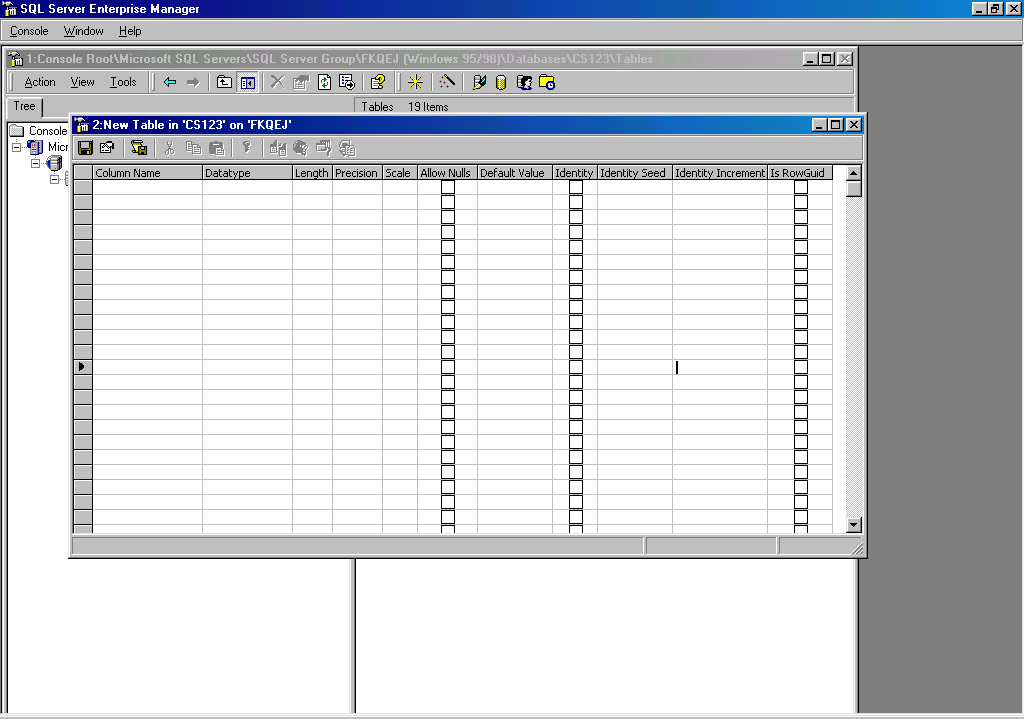1024x719 pixels.
Task: Click the Precision column header
Action: (x=357, y=172)
